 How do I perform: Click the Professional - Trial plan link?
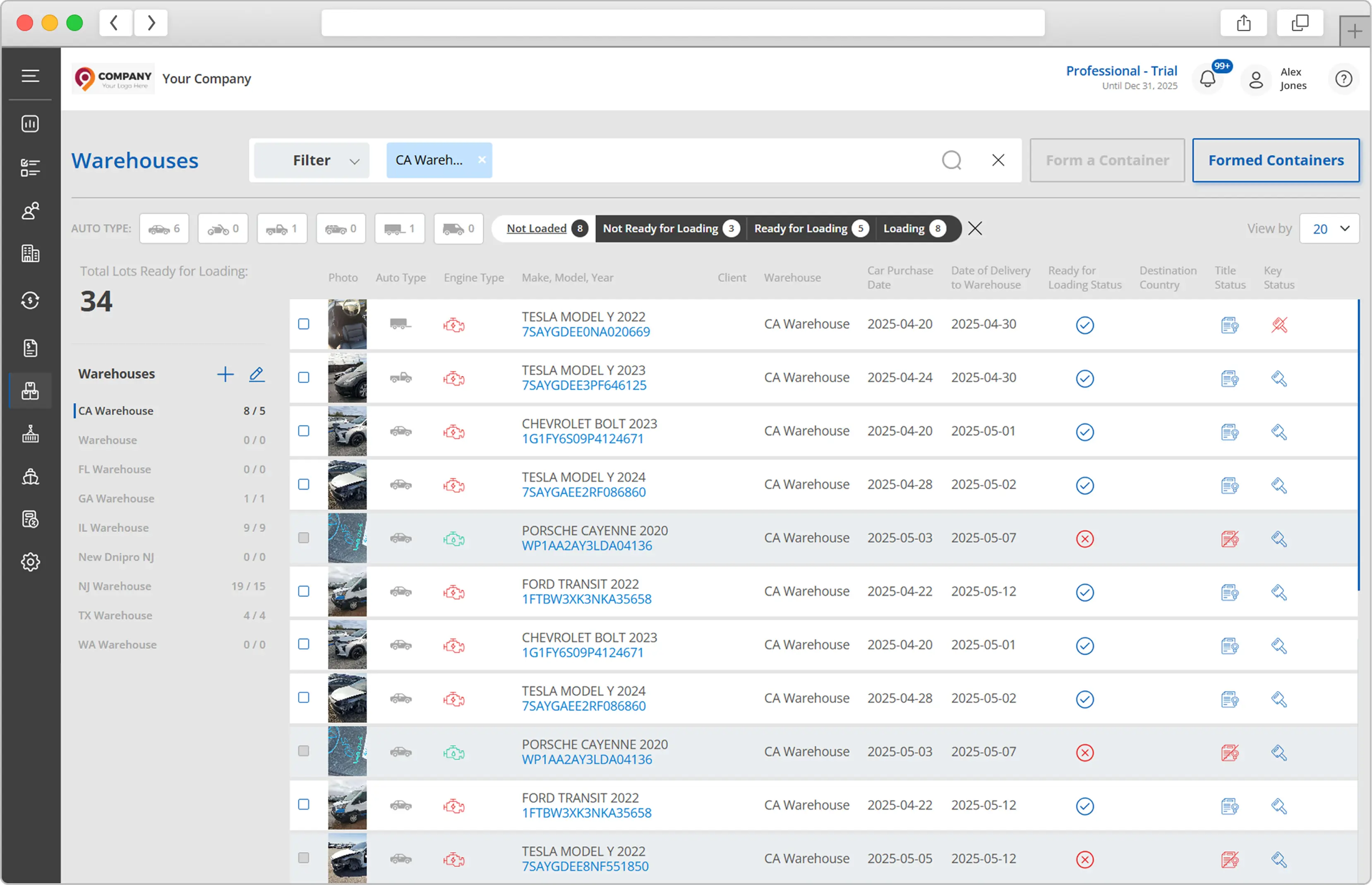click(1122, 71)
